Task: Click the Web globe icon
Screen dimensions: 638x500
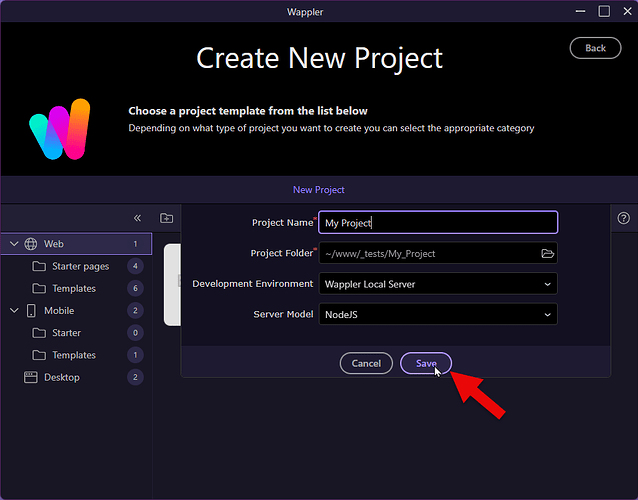Action: pyautogui.click(x=31, y=244)
